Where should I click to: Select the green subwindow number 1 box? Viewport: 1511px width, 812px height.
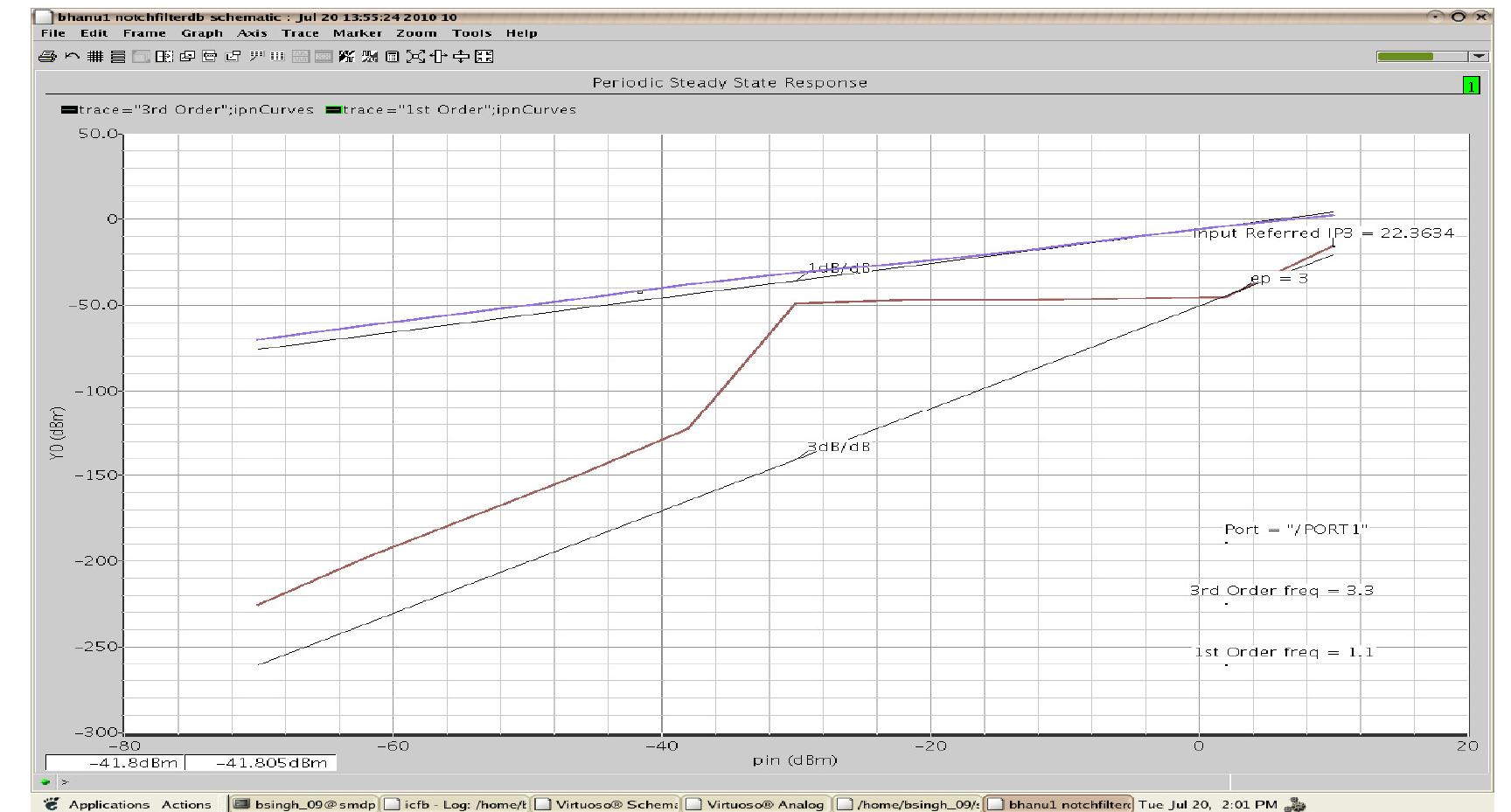tap(1472, 86)
